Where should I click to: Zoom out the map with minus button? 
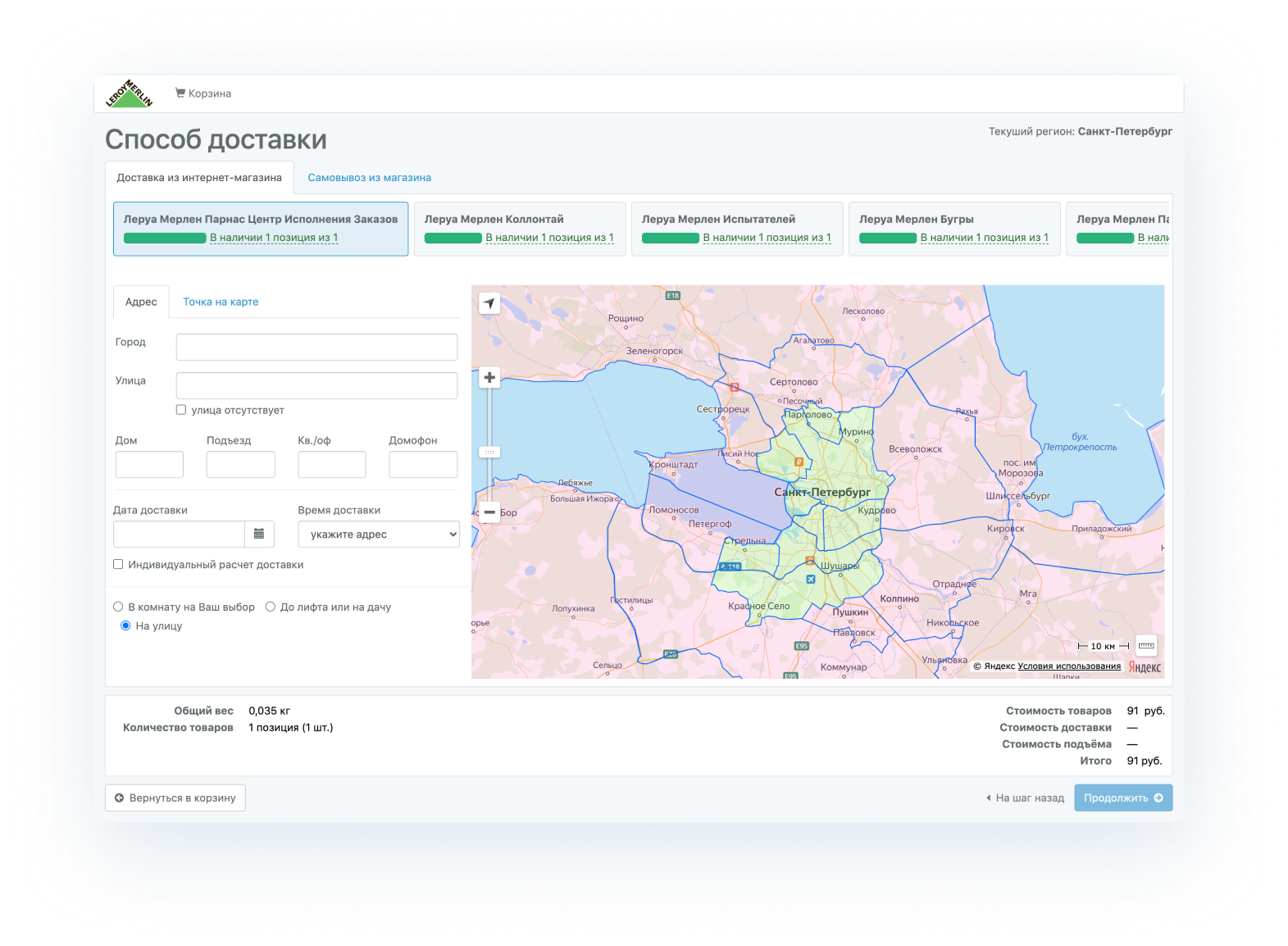click(489, 512)
